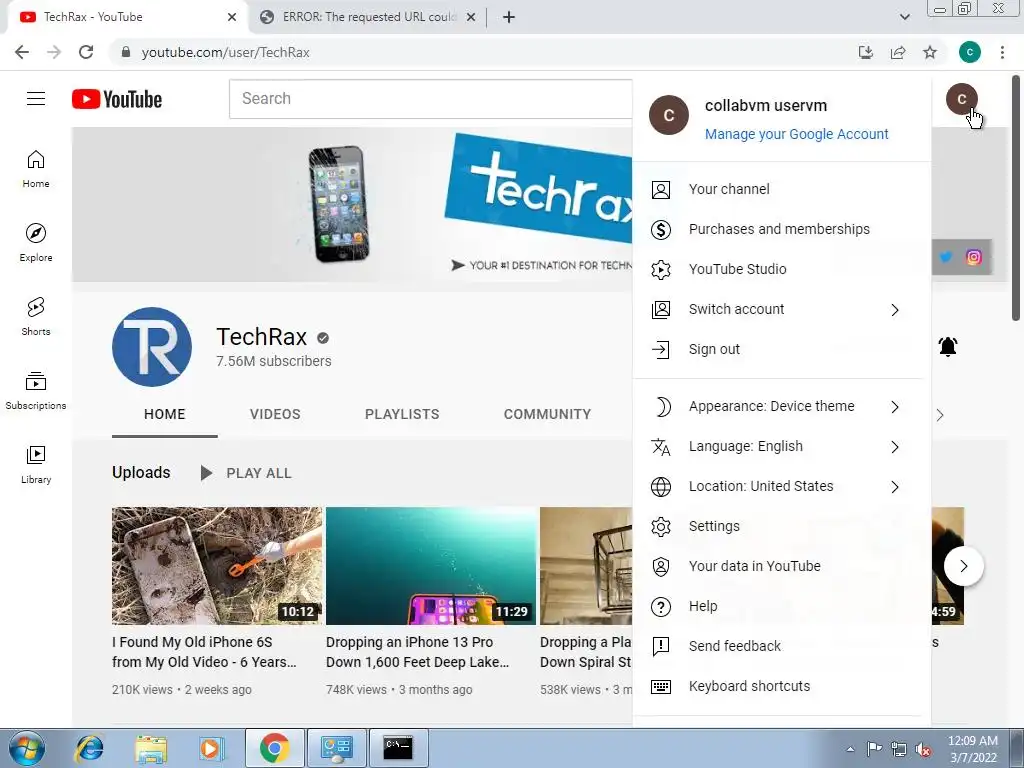Click the install app icon in the address bar
This screenshot has width=1024, height=768.
click(x=866, y=52)
